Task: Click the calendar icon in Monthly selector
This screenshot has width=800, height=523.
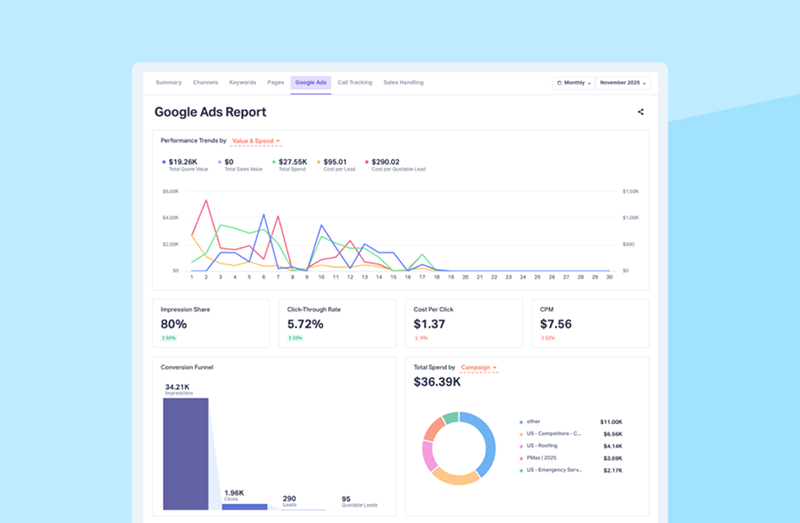Action: click(x=559, y=83)
